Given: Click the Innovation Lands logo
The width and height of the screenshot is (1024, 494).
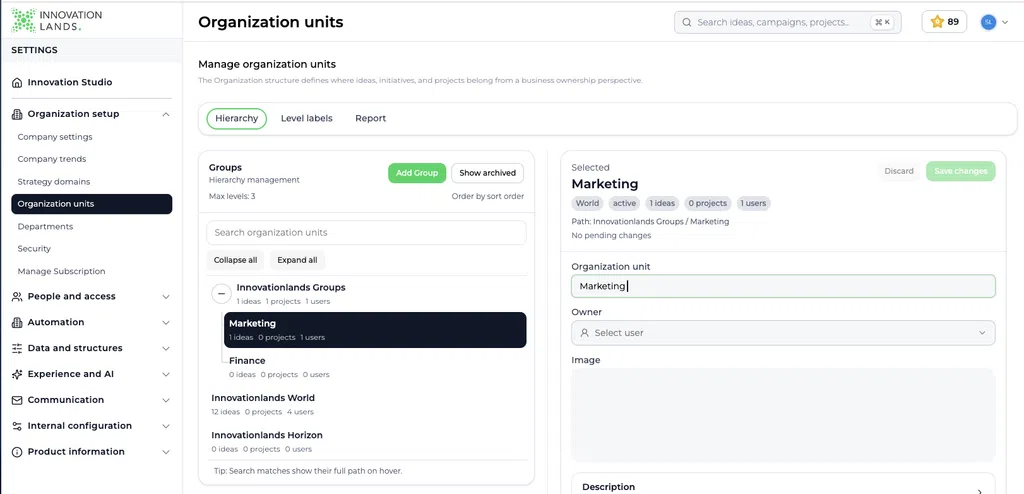Looking at the screenshot, I should [x=56, y=20].
